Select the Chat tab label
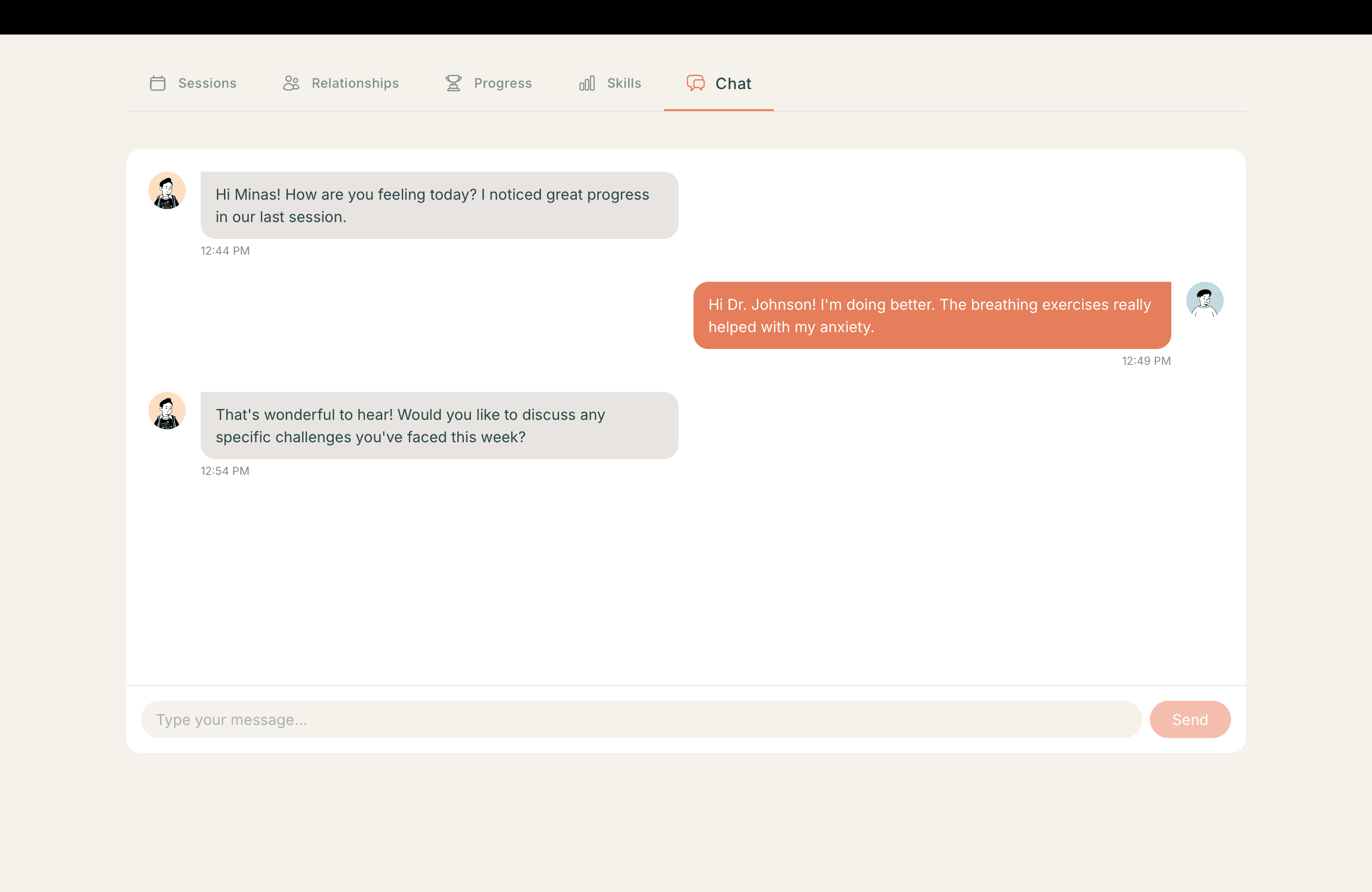Image resolution: width=1372 pixels, height=892 pixels. tap(733, 84)
